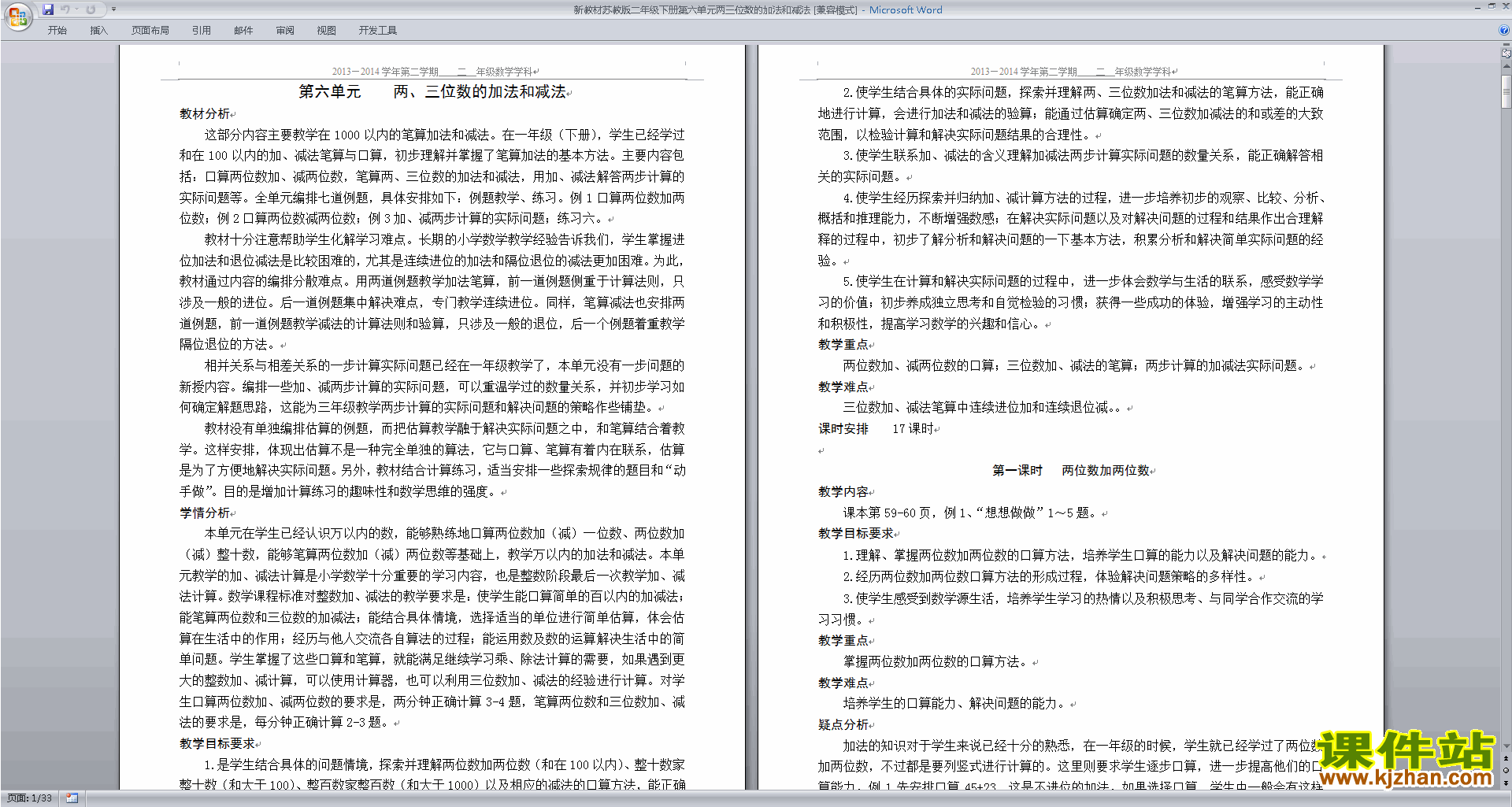Click the heading 第六单元 两、三位数的加法和减法

pos(432,92)
